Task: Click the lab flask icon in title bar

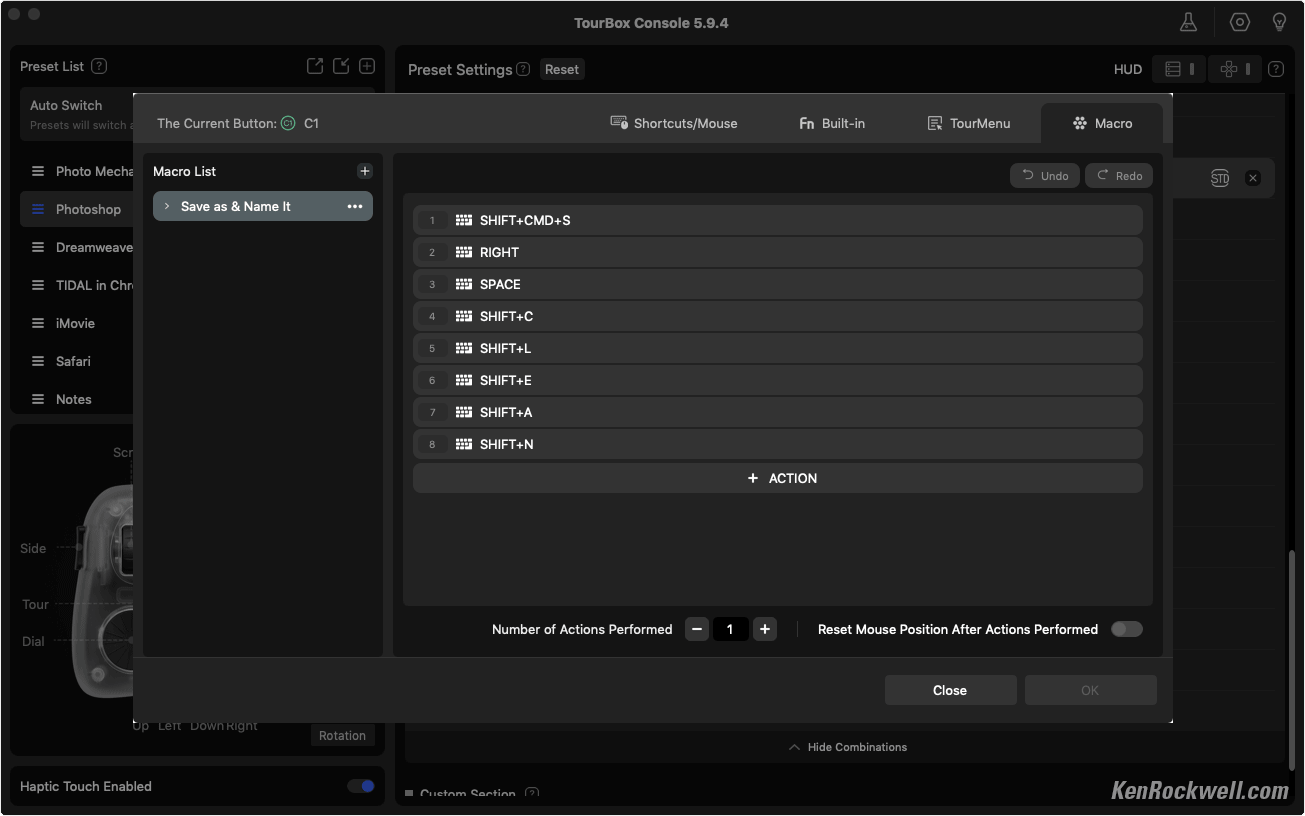Action: tap(1188, 22)
